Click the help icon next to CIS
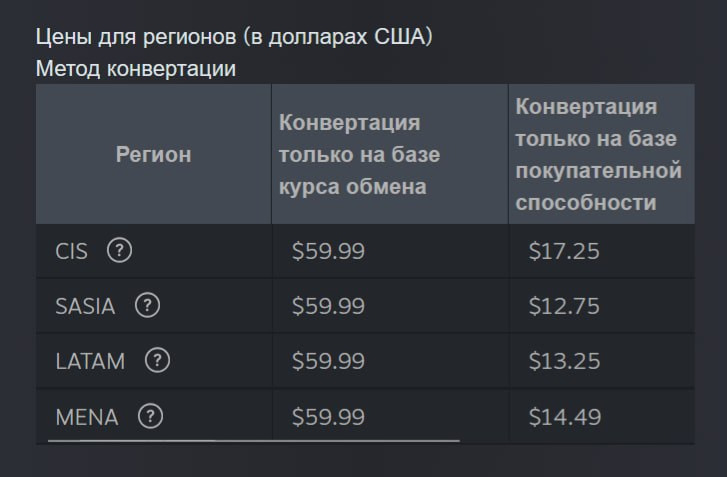 (x=119, y=251)
